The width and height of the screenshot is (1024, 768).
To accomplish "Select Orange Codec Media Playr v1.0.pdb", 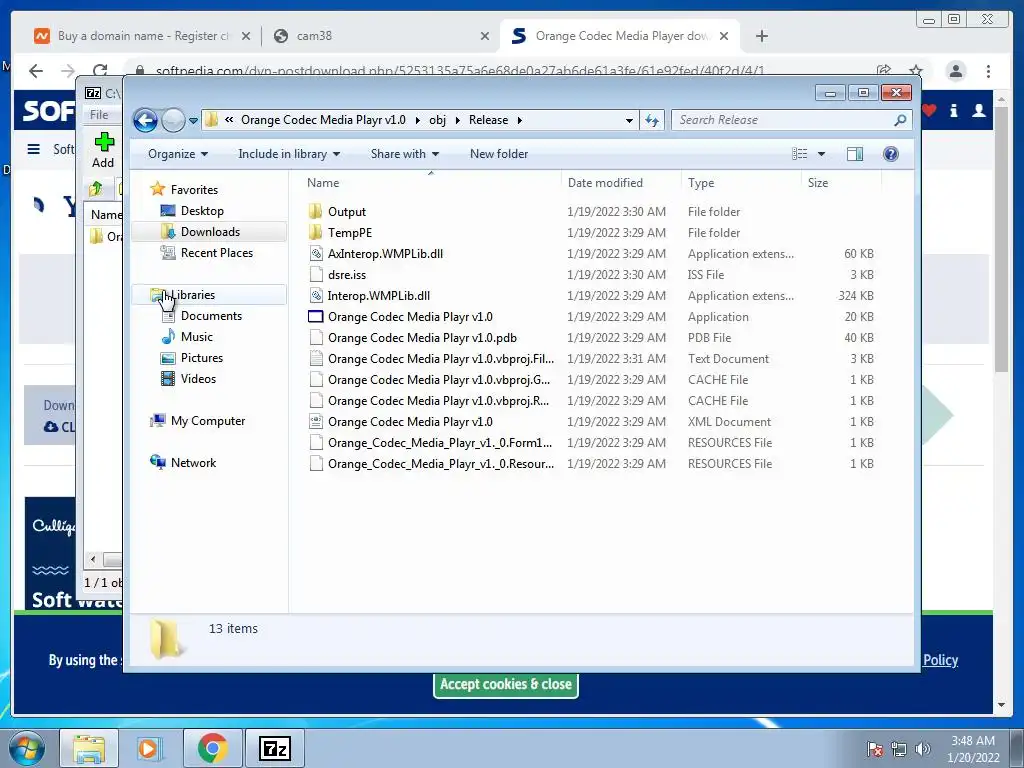I will tap(422, 338).
